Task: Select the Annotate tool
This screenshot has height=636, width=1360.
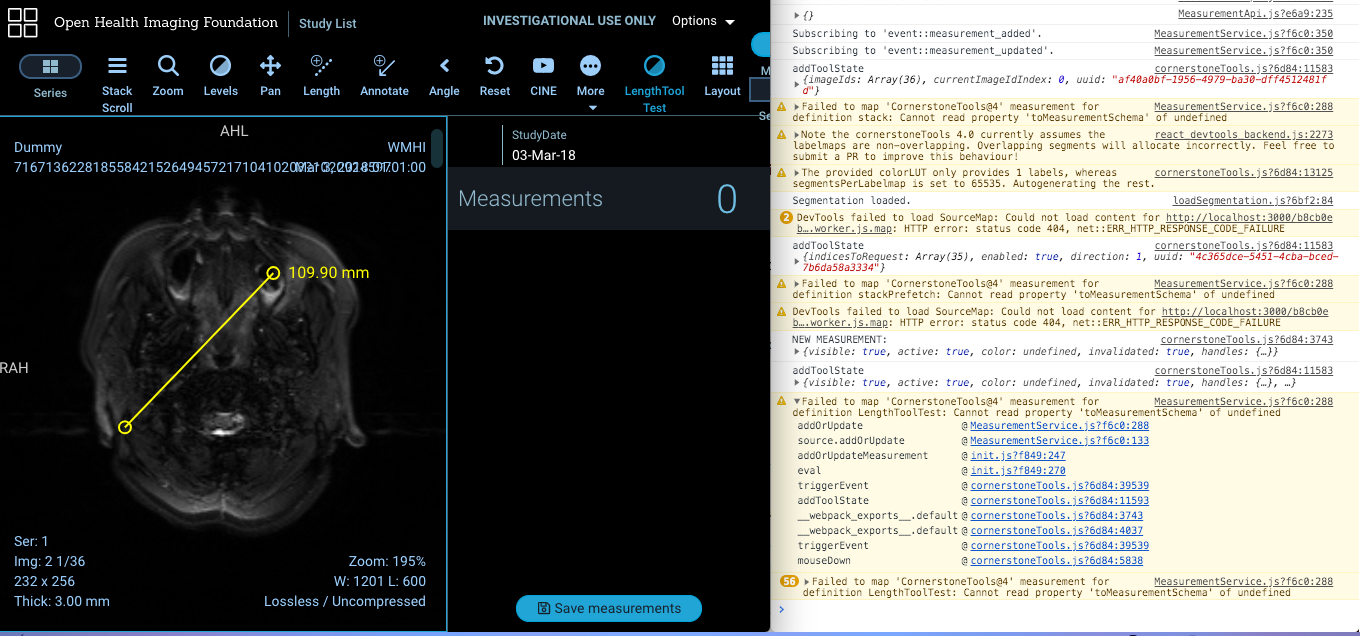Action: 384,76
